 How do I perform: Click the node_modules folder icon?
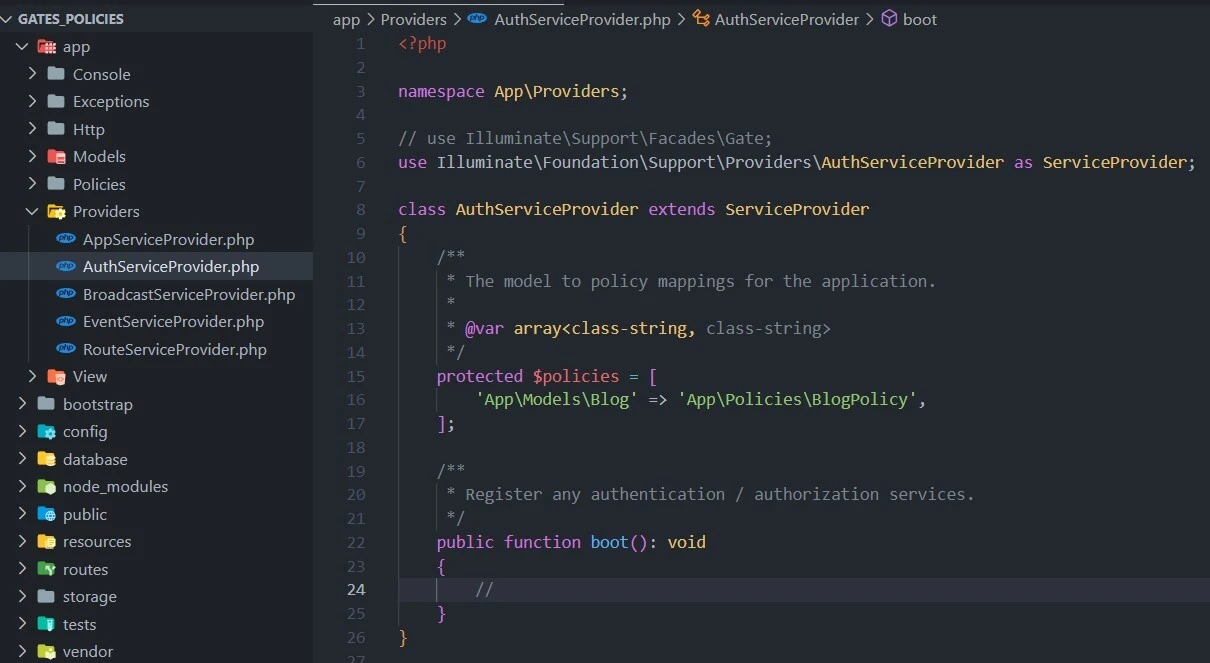point(46,487)
